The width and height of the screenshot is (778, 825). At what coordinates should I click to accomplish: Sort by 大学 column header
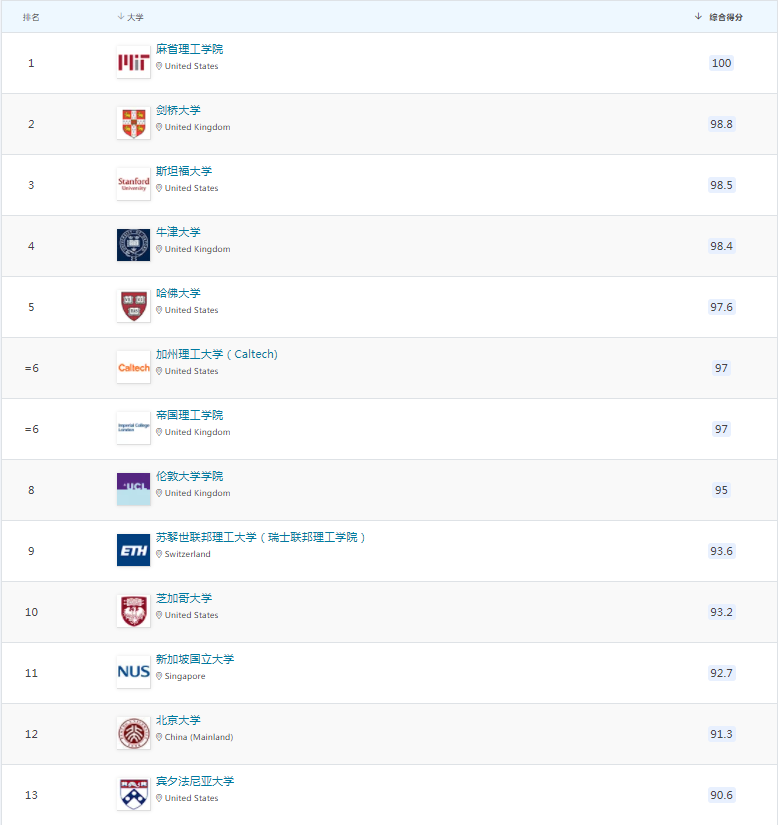click(x=130, y=17)
